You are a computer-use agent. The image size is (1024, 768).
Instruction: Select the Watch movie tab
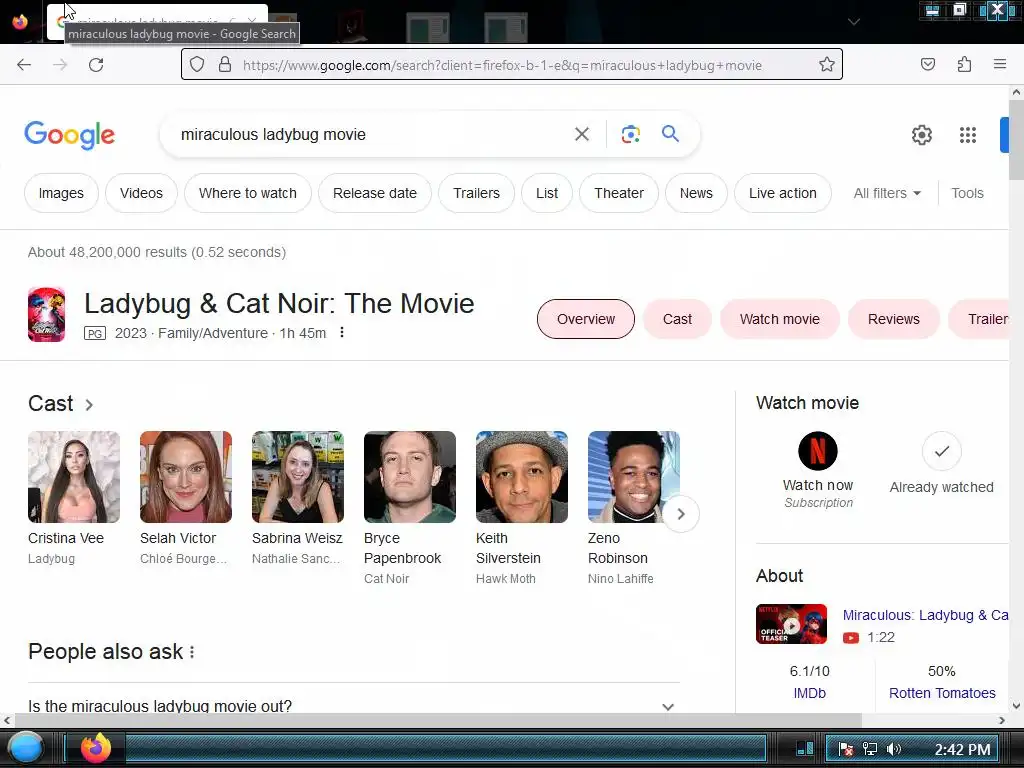click(780, 319)
